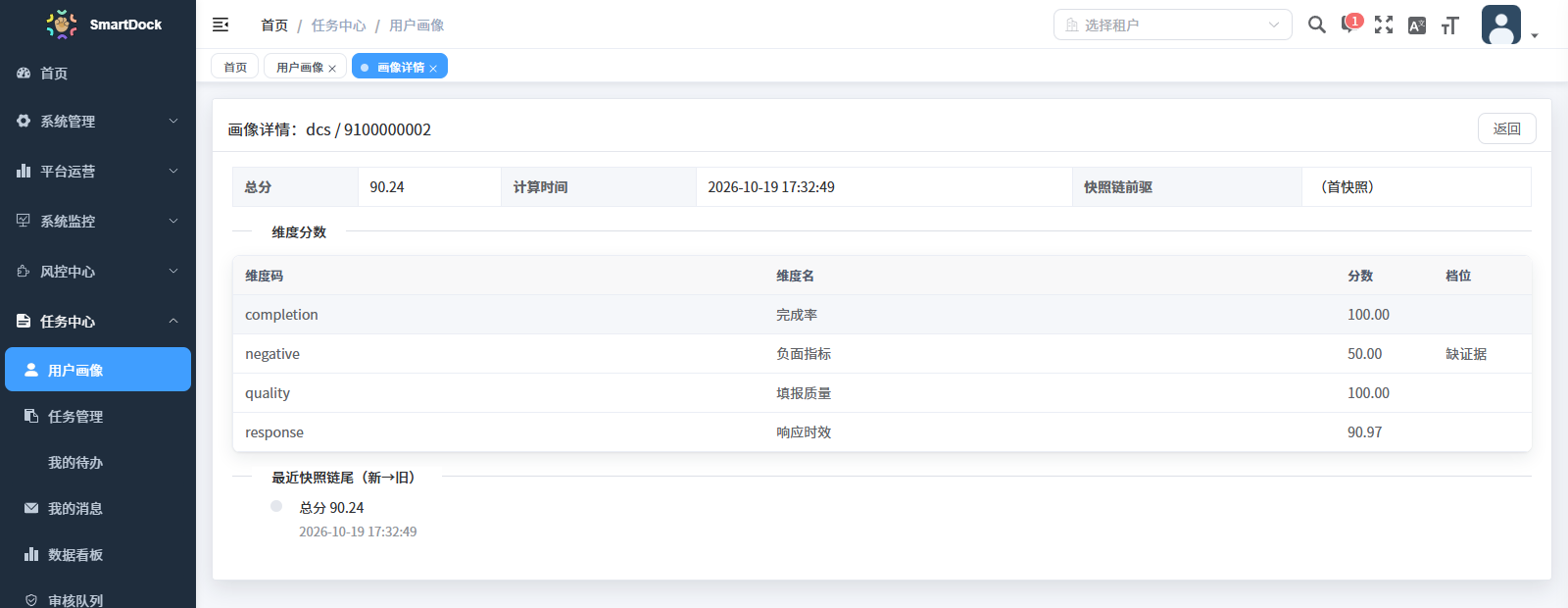Open 我的消息 in the sidebar
Screen dimensions: 1568x608
[x=98, y=509]
